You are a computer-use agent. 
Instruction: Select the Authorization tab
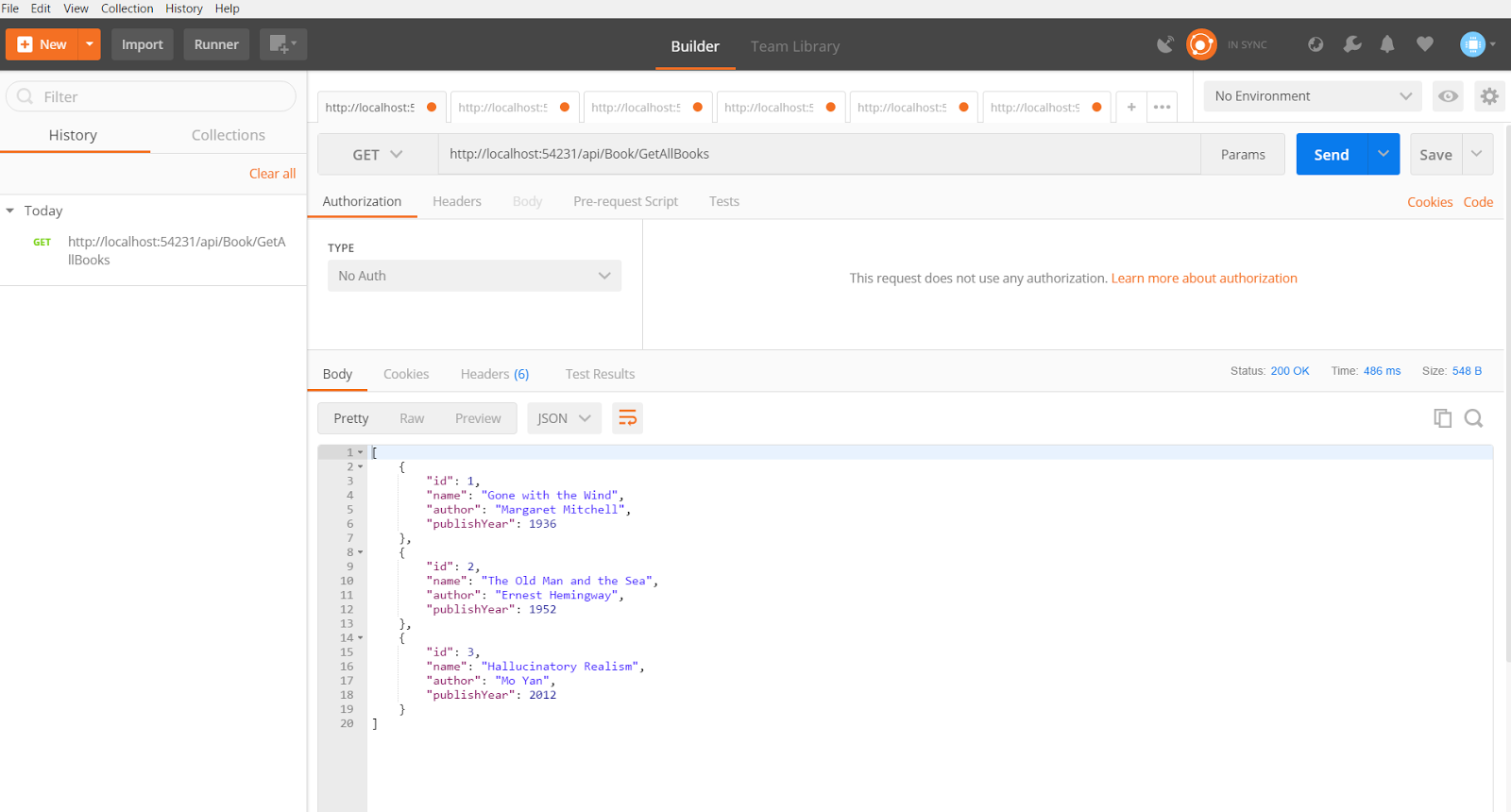click(x=362, y=201)
